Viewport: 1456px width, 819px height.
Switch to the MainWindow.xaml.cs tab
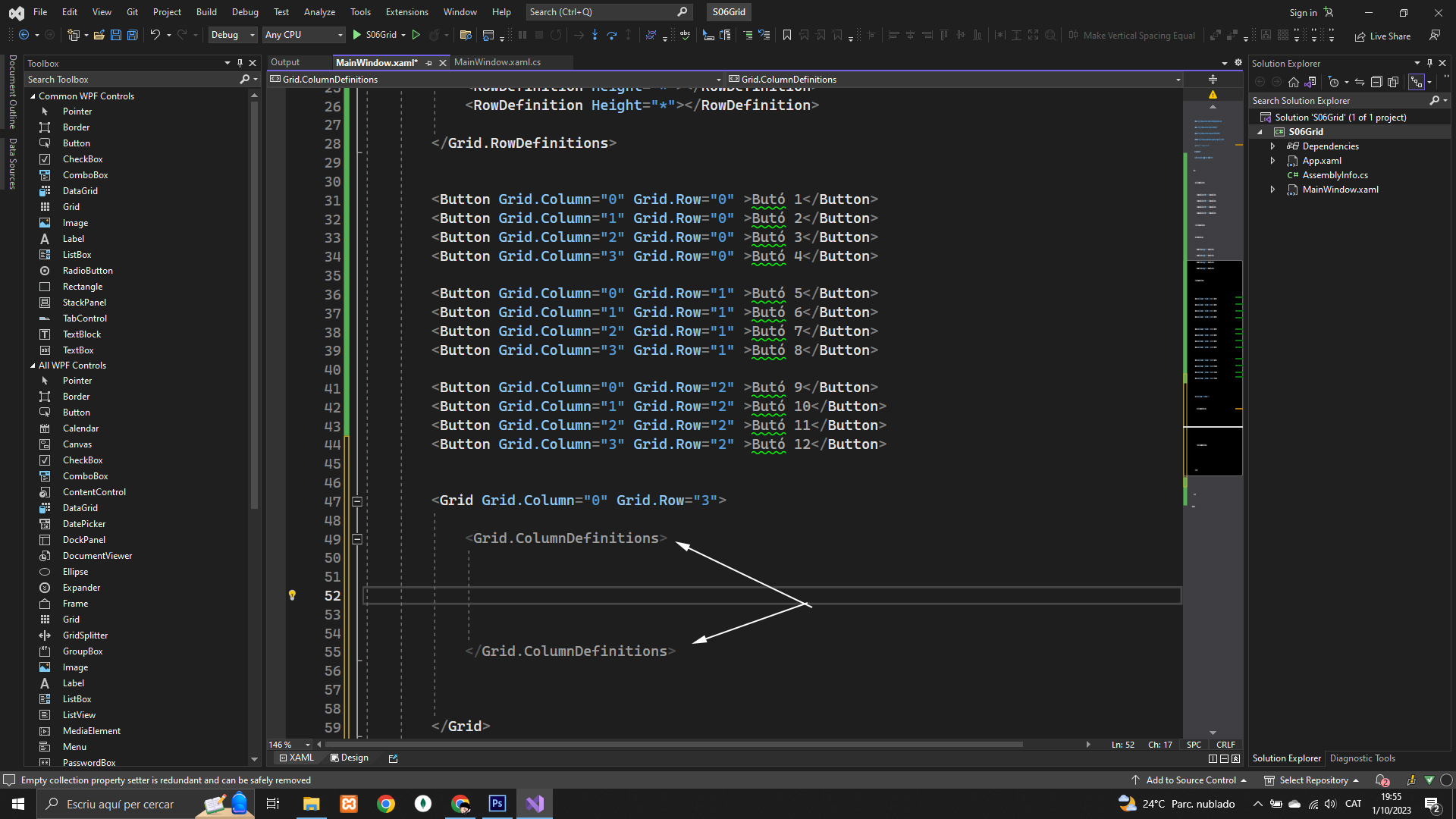pos(497,62)
